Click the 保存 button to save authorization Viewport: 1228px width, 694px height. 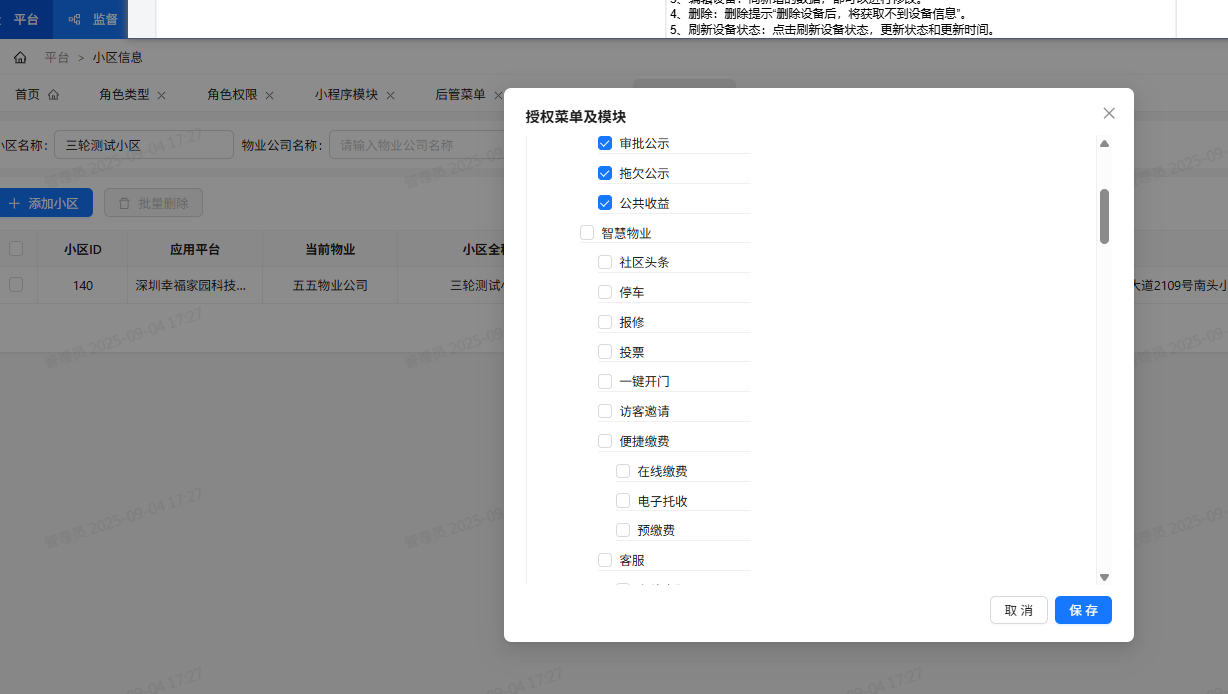click(1083, 610)
